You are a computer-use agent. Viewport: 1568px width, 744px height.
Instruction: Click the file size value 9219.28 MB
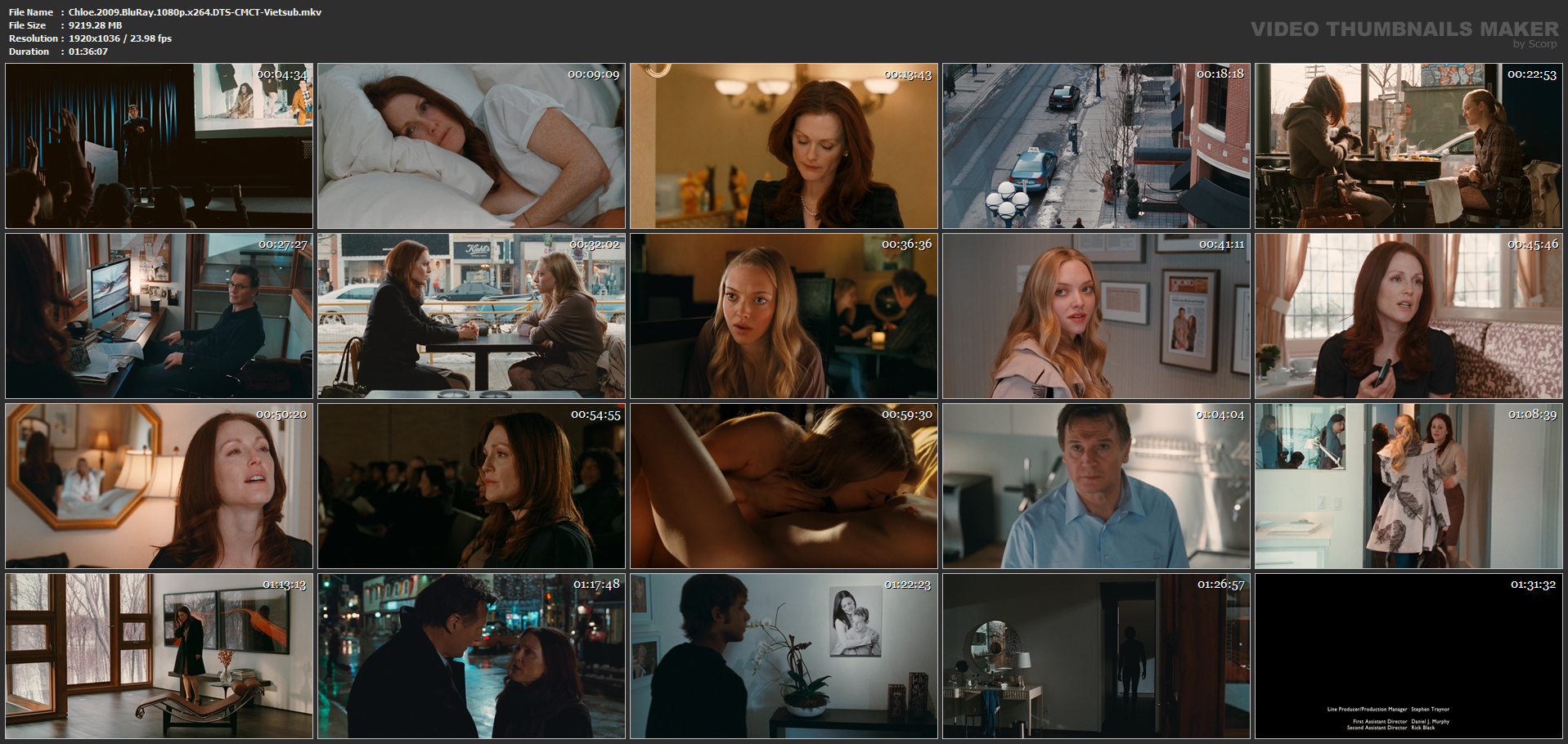(x=95, y=25)
